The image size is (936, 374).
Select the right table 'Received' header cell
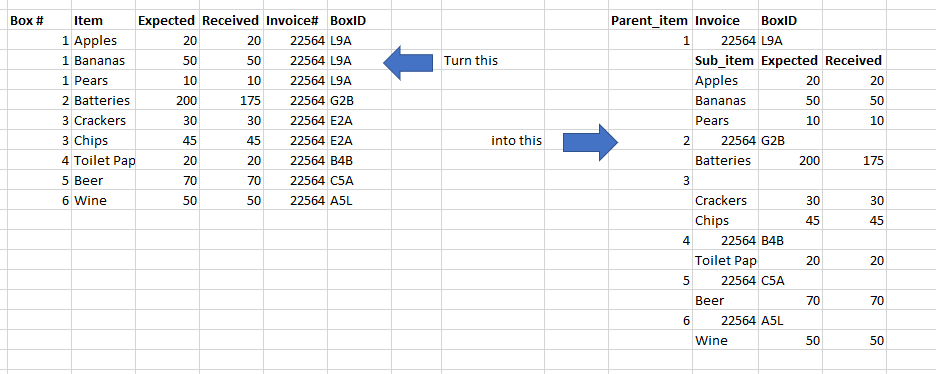point(855,61)
